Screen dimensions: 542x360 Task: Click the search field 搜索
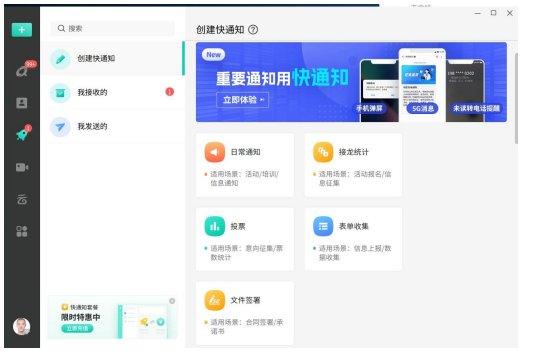coord(112,28)
